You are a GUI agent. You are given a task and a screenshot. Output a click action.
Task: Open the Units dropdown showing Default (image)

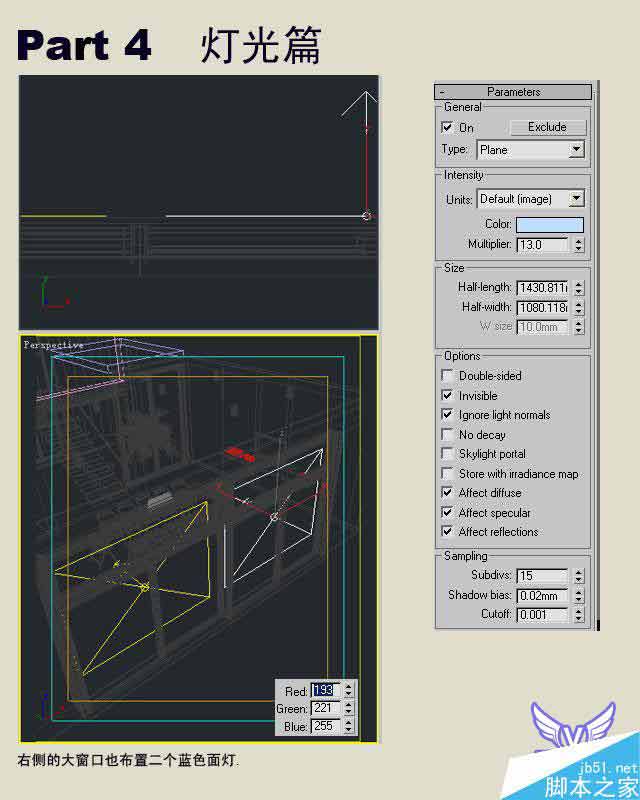click(x=531, y=198)
